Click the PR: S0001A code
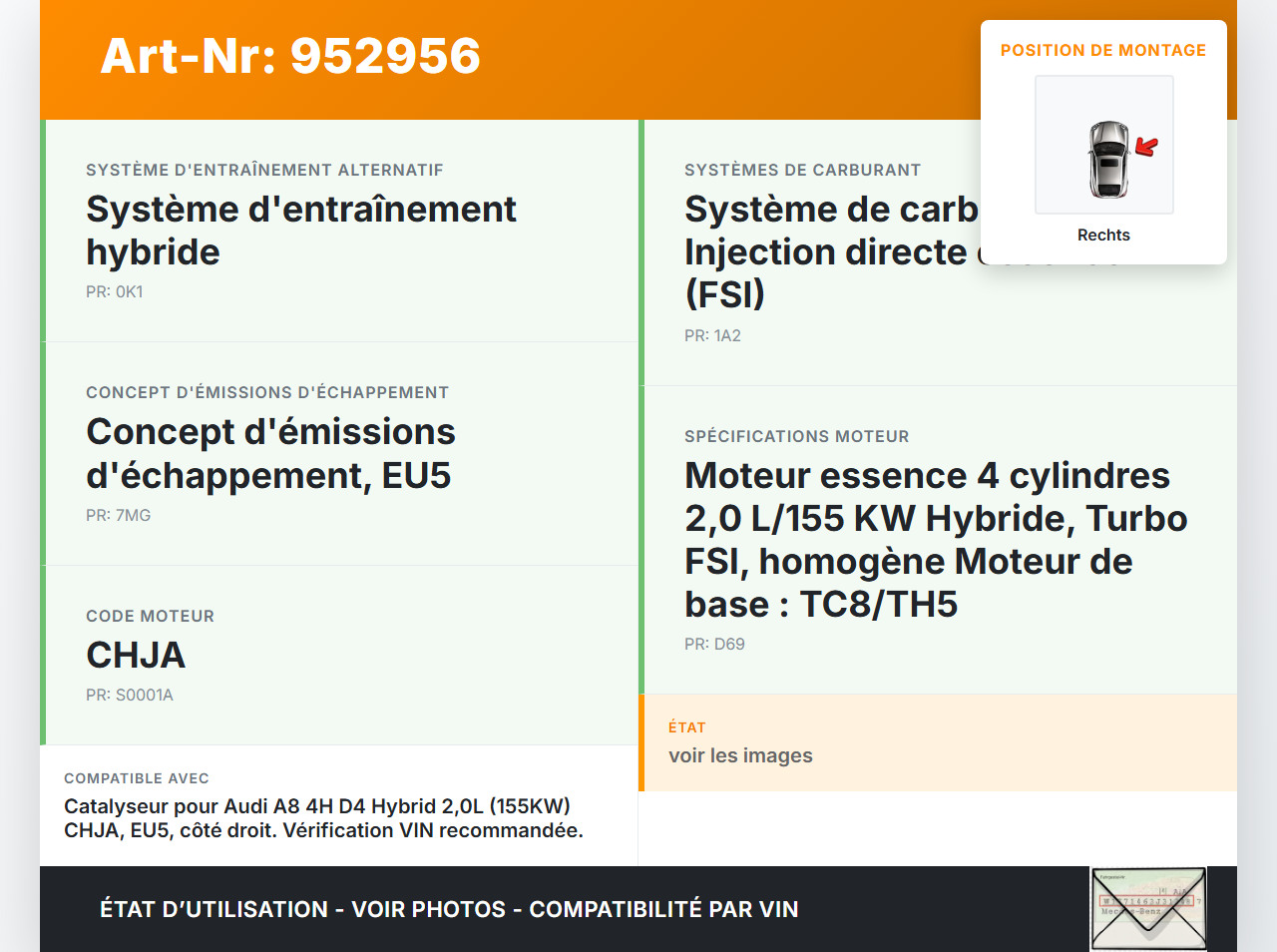The width and height of the screenshot is (1277, 952). pos(130,696)
